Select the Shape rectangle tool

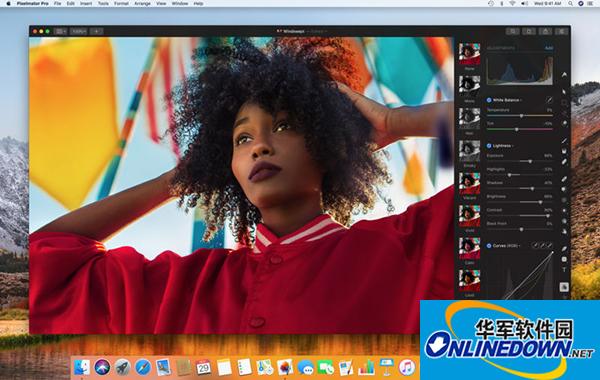coord(564,259)
